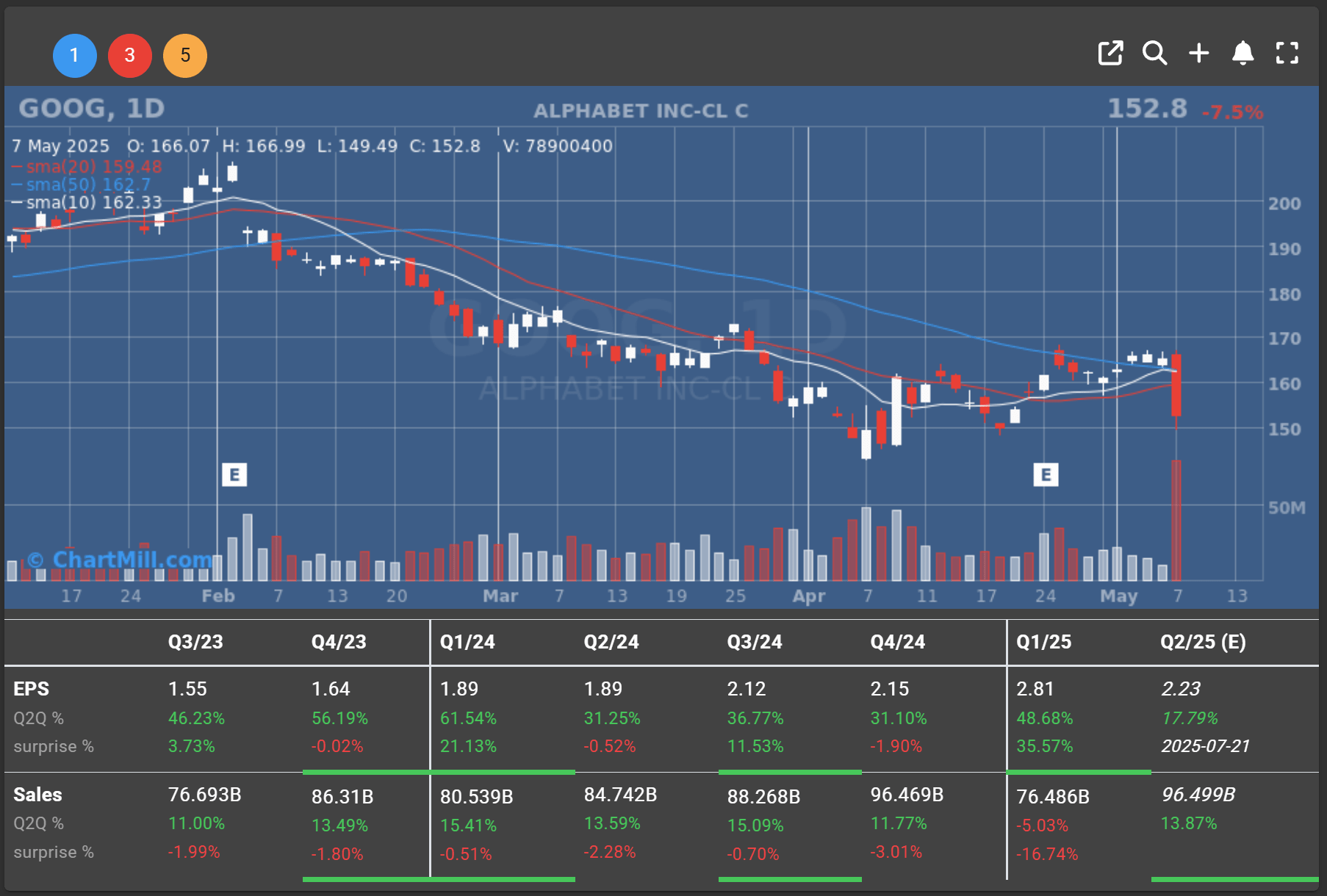The height and width of the screenshot is (896, 1327).
Task: Click the V: 78900400 volume readout
Action: click(x=558, y=146)
